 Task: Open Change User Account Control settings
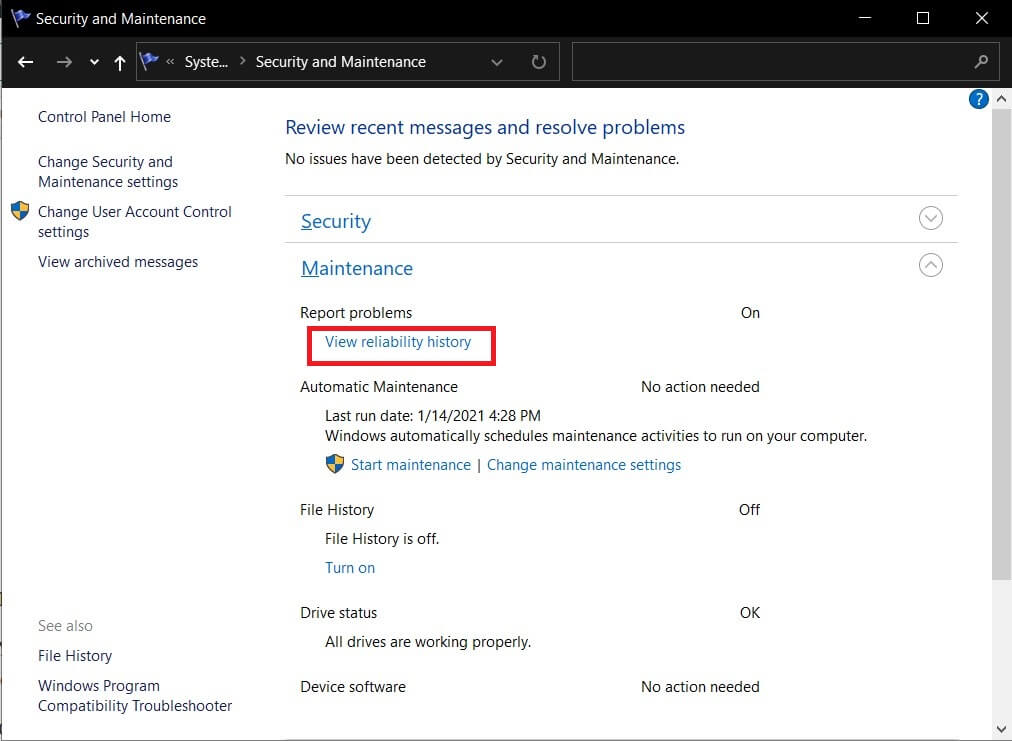134,222
